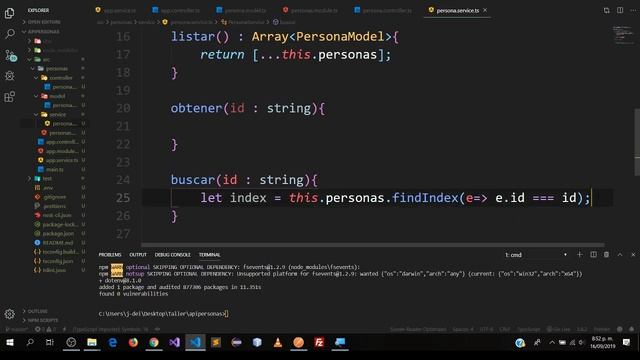
Task: Open the Extensions view in activity bar
Action: tap(9, 97)
